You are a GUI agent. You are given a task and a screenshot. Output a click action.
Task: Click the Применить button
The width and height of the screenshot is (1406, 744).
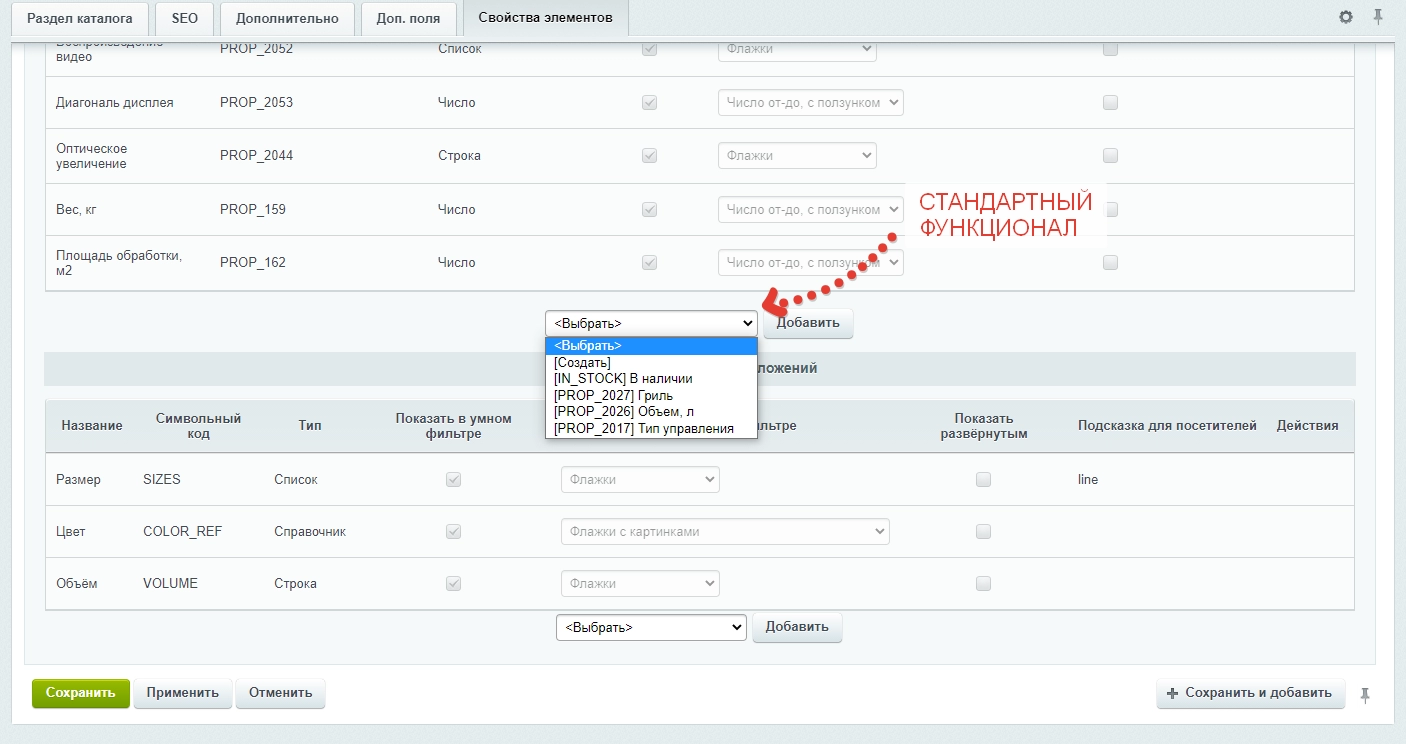pos(183,693)
